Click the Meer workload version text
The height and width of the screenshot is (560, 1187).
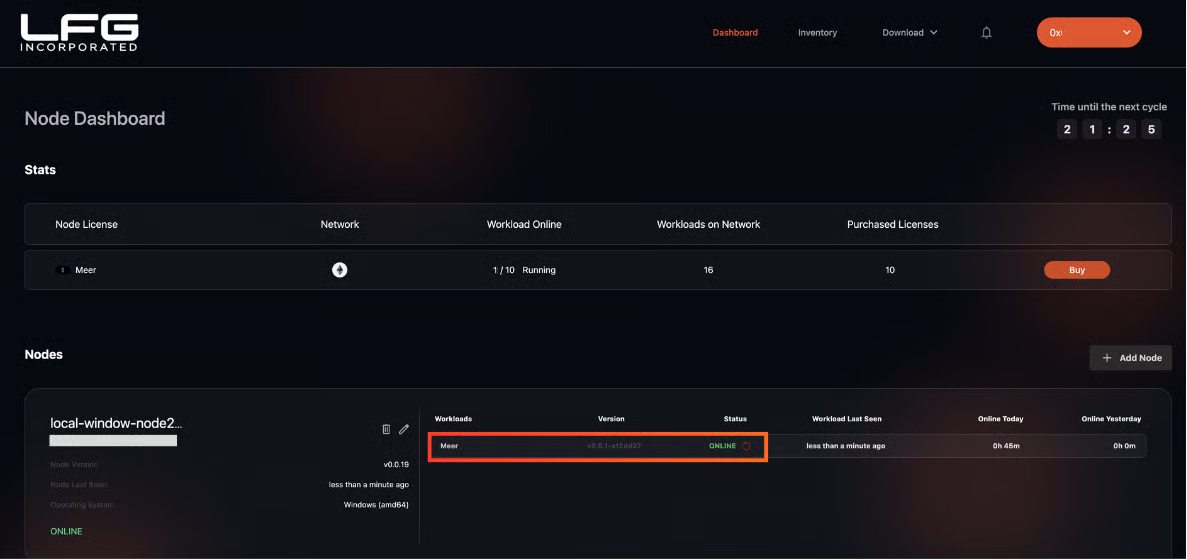614,446
